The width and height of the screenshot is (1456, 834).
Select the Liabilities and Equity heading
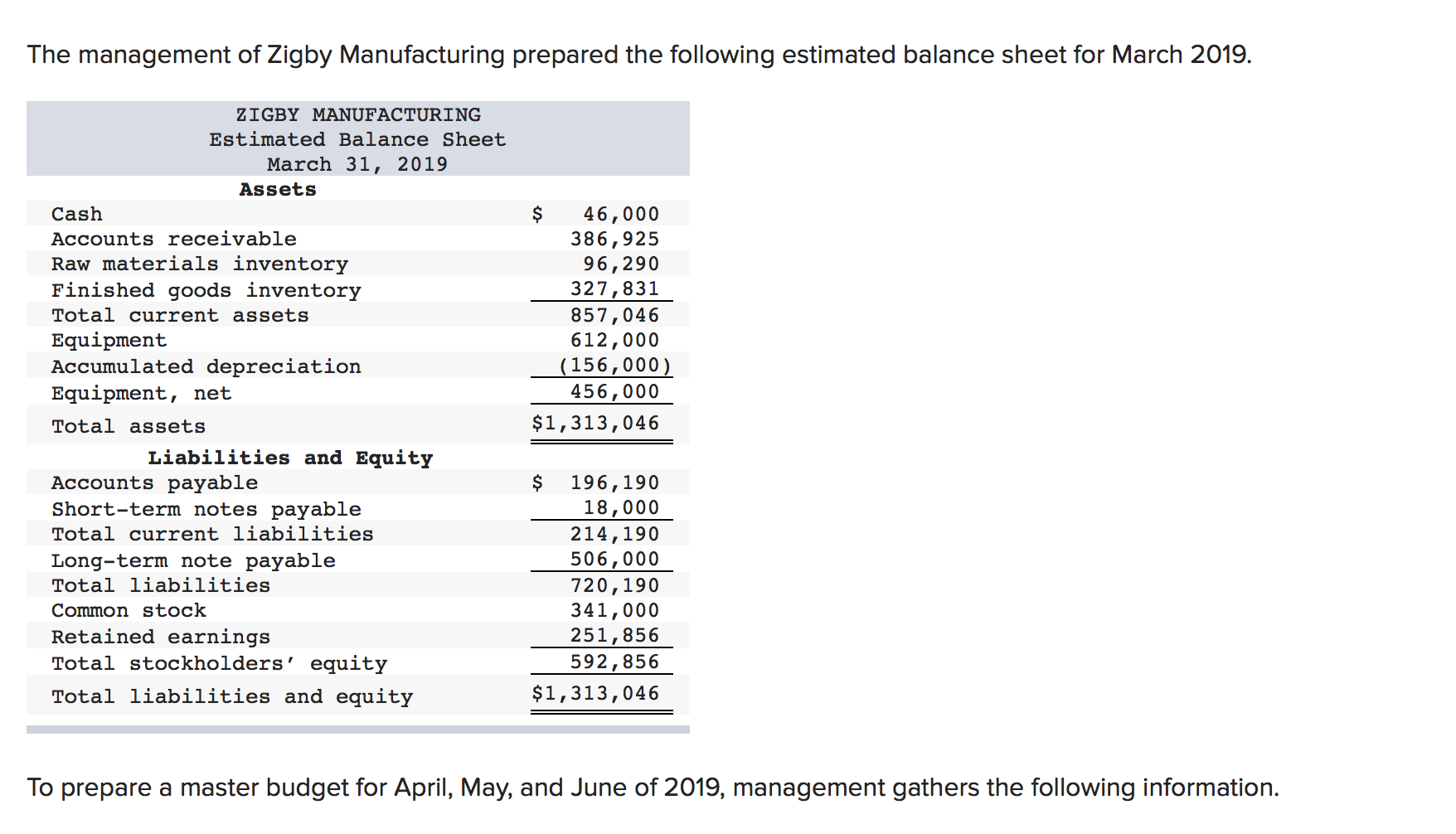[x=290, y=458]
